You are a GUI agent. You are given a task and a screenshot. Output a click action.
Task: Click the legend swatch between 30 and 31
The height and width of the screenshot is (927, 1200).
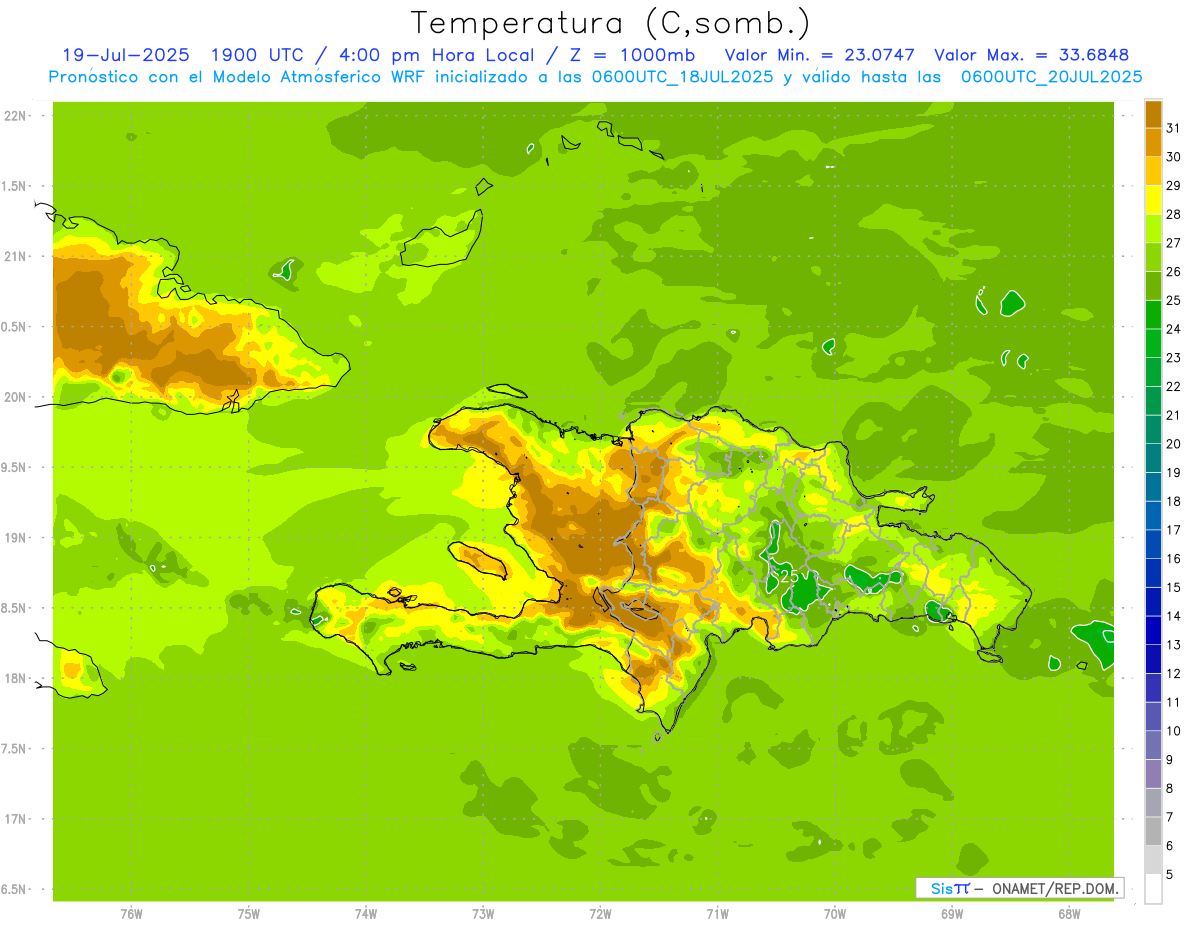1153,142
